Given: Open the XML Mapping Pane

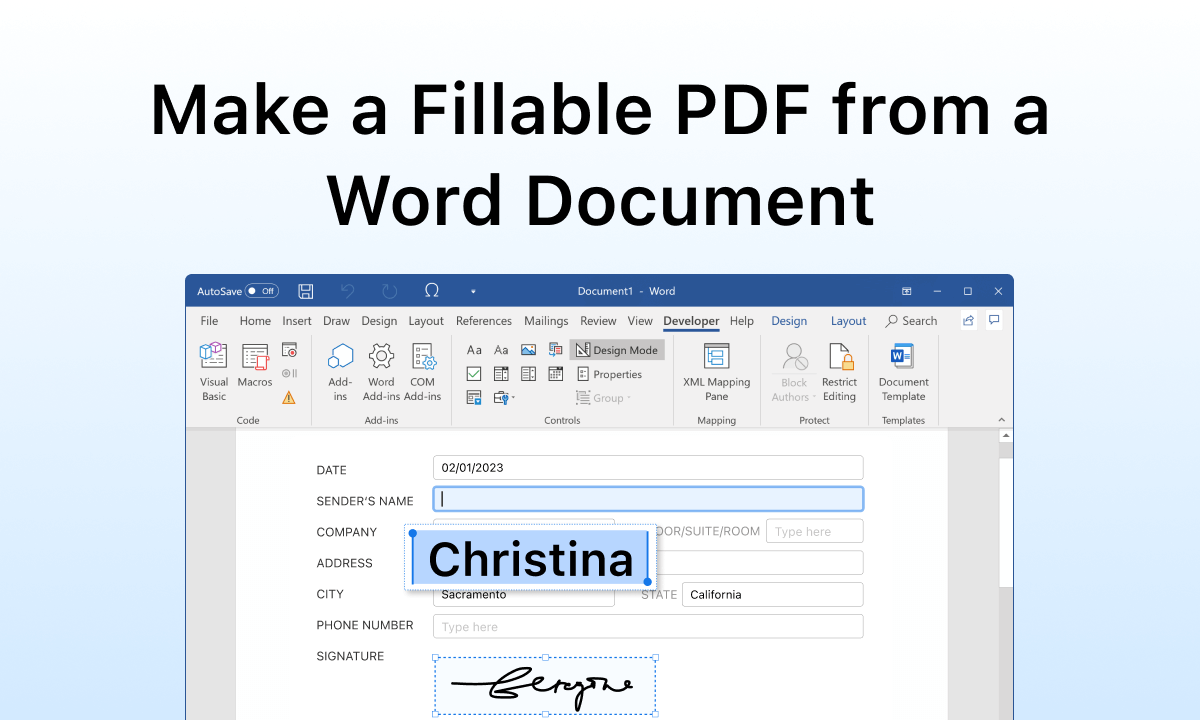Looking at the screenshot, I should [x=716, y=372].
